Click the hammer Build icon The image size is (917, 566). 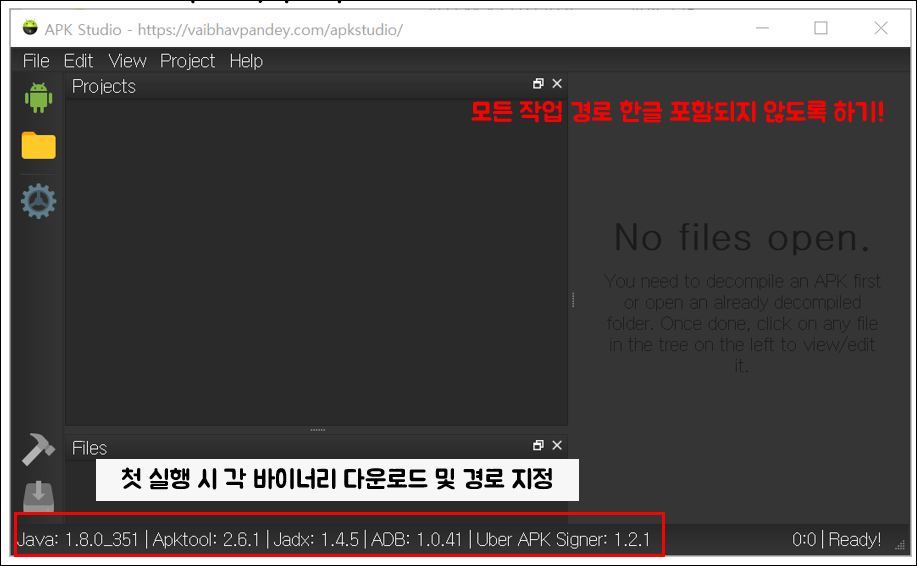pos(39,449)
